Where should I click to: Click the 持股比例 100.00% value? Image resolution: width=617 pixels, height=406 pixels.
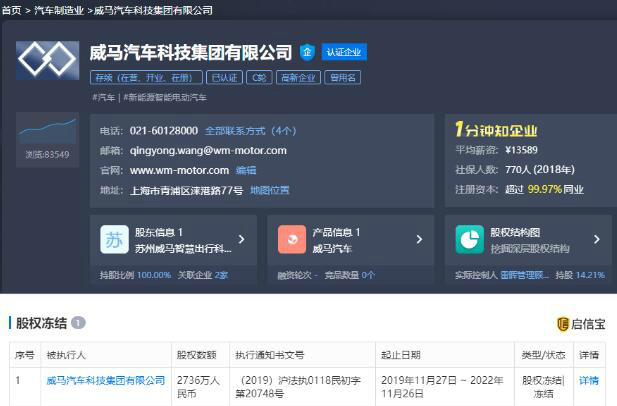(154, 275)
